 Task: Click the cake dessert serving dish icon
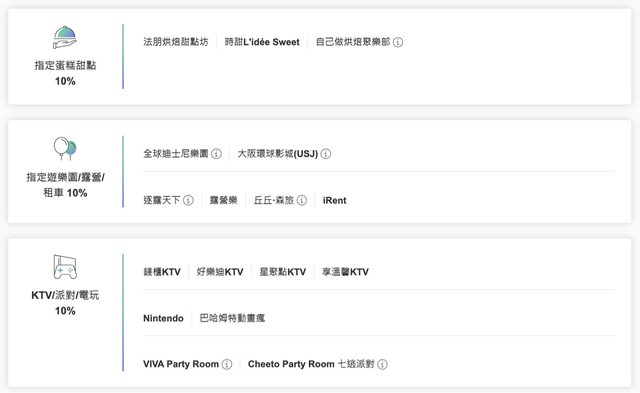(64, 37)
